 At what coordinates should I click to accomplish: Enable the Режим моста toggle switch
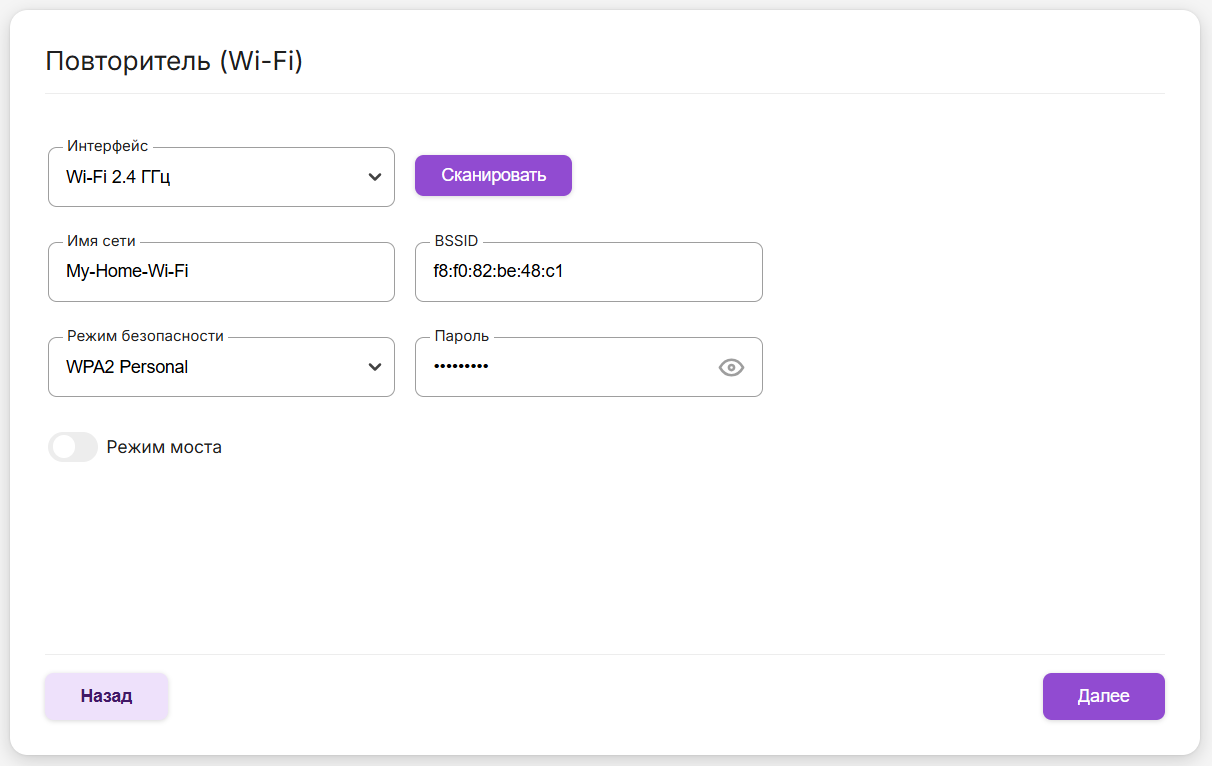click(x=73, y=447)
